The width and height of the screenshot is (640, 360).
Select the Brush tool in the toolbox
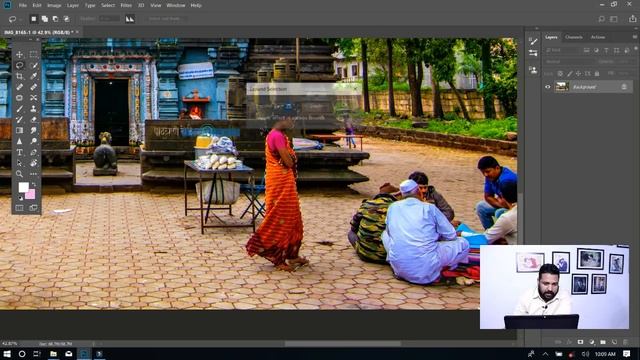[19, 109]
